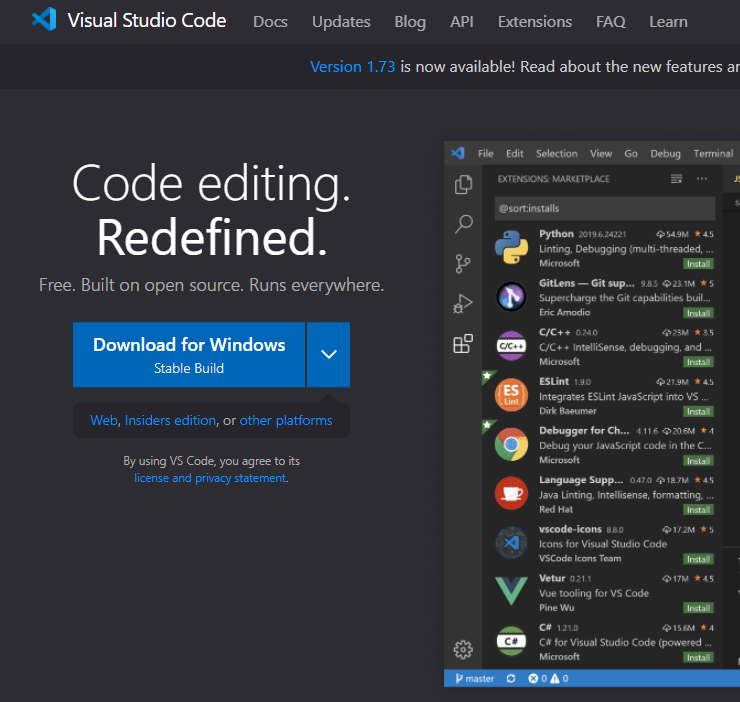Viewport: 740px width, 702px height.
Task: Open the Run and Debug icon
Action: (463, 304)
